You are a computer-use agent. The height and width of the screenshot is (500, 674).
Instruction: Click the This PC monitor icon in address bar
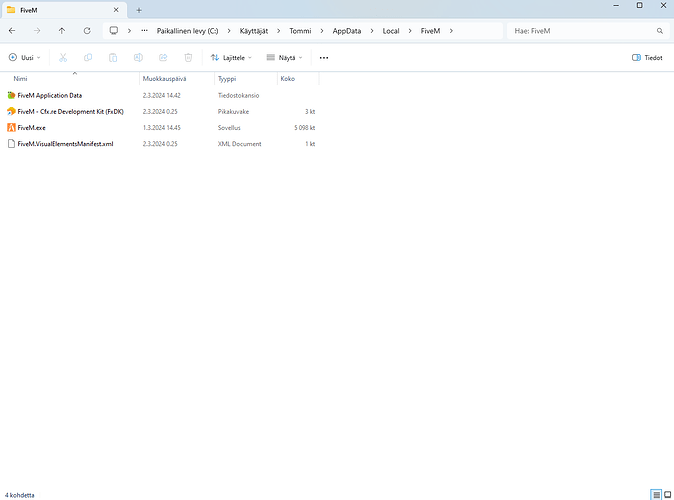(113, 31)
